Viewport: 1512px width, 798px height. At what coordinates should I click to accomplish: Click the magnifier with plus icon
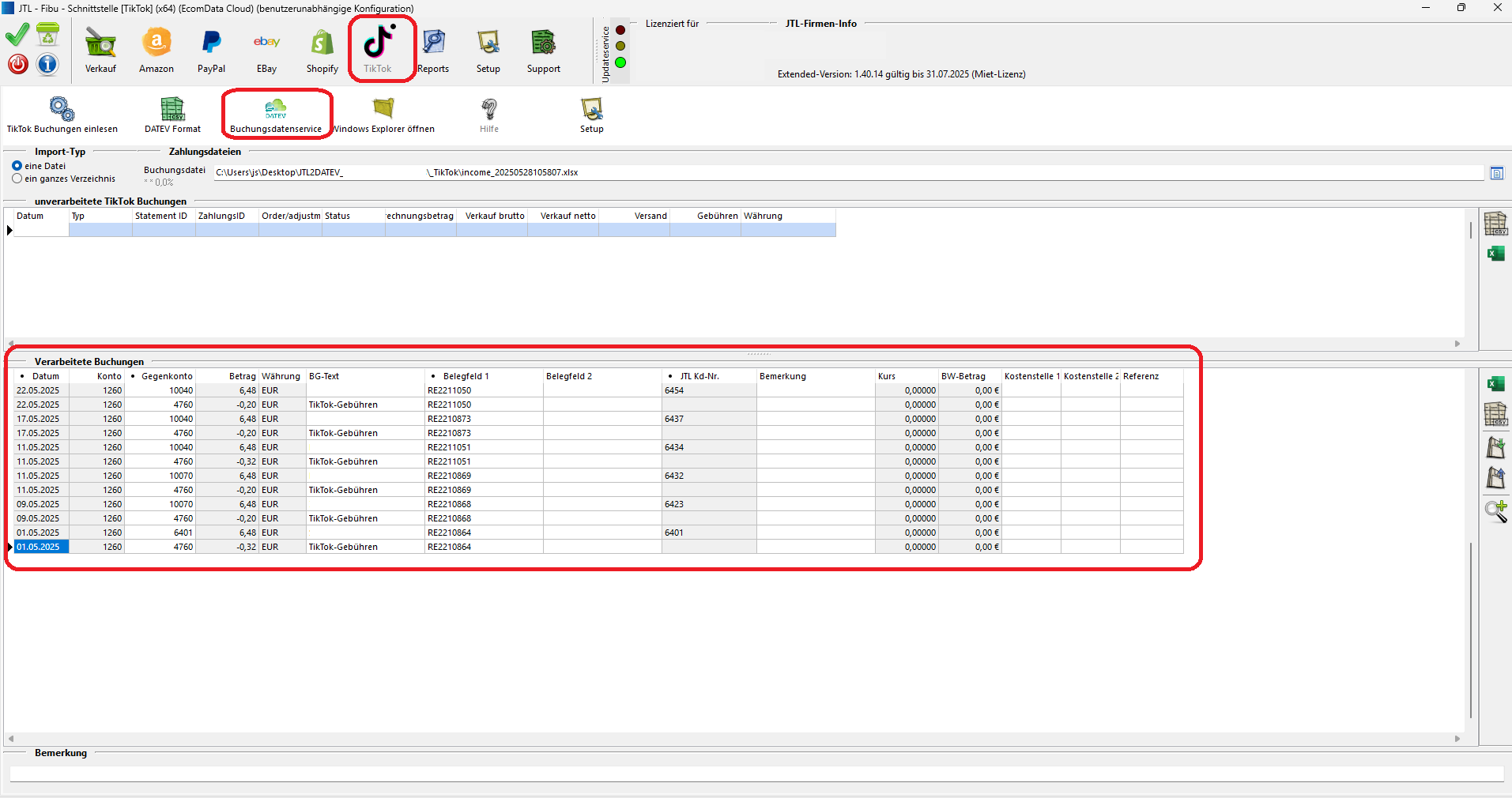(x=1495, y=511)
